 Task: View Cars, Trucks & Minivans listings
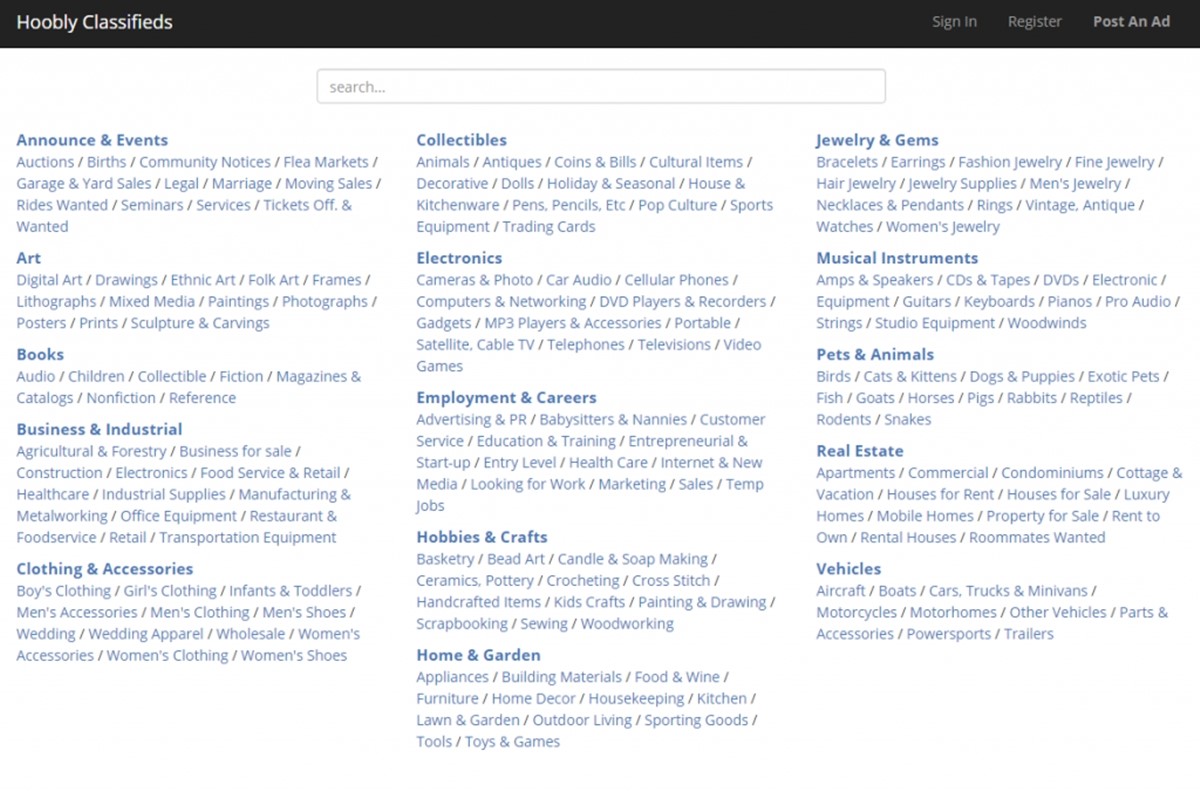1009,591
